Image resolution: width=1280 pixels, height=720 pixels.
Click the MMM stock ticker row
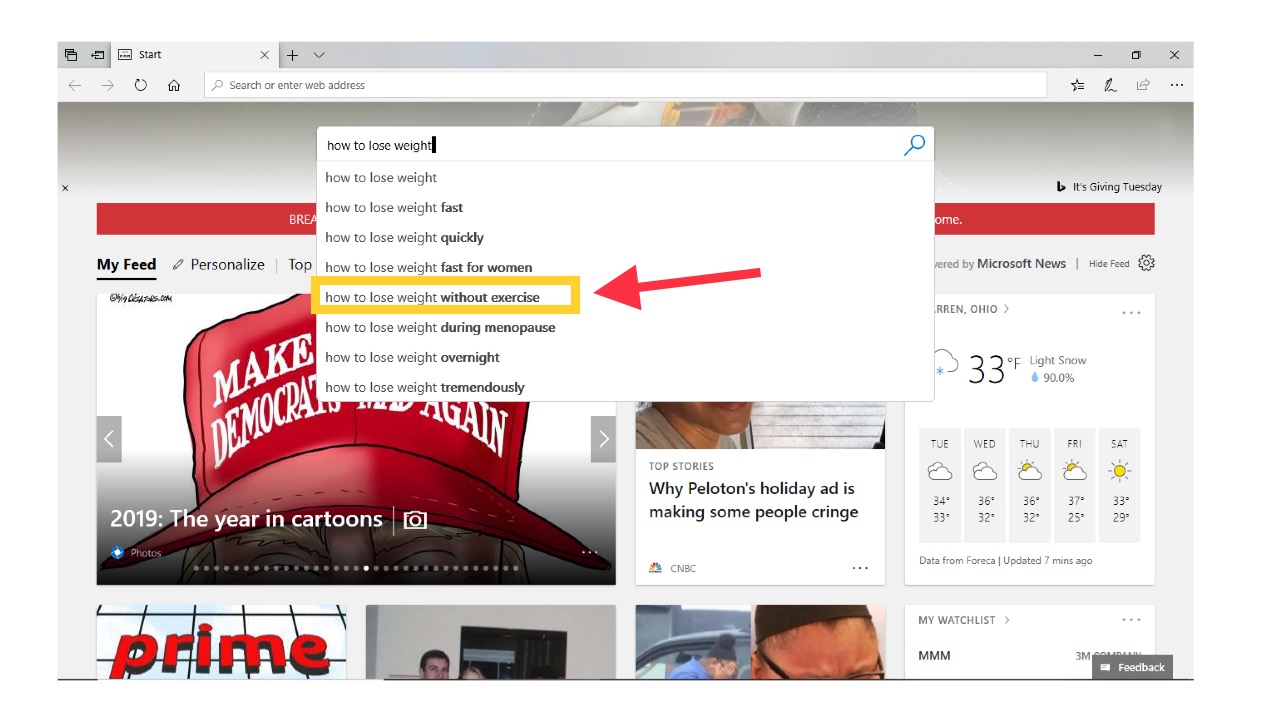tap(1029, 656)
